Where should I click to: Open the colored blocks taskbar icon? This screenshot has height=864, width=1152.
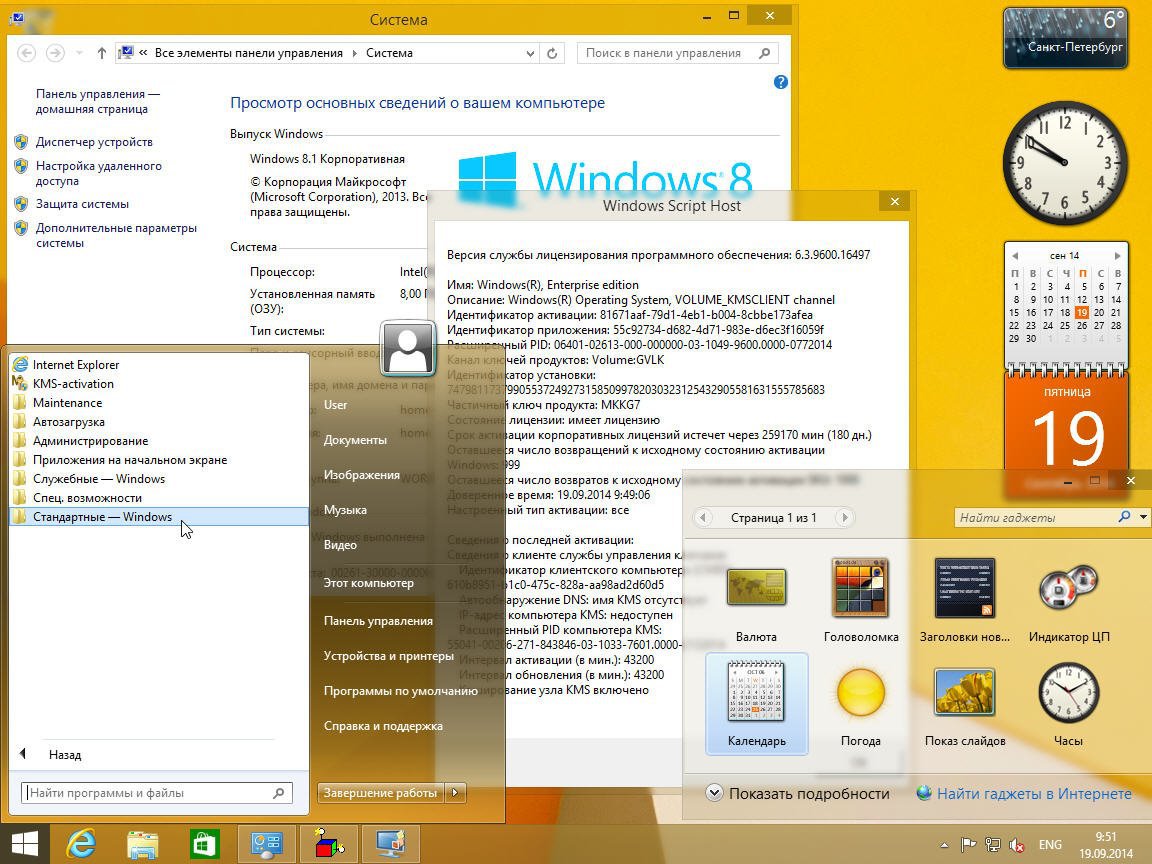pyautogui.click(x=329, y=844)
